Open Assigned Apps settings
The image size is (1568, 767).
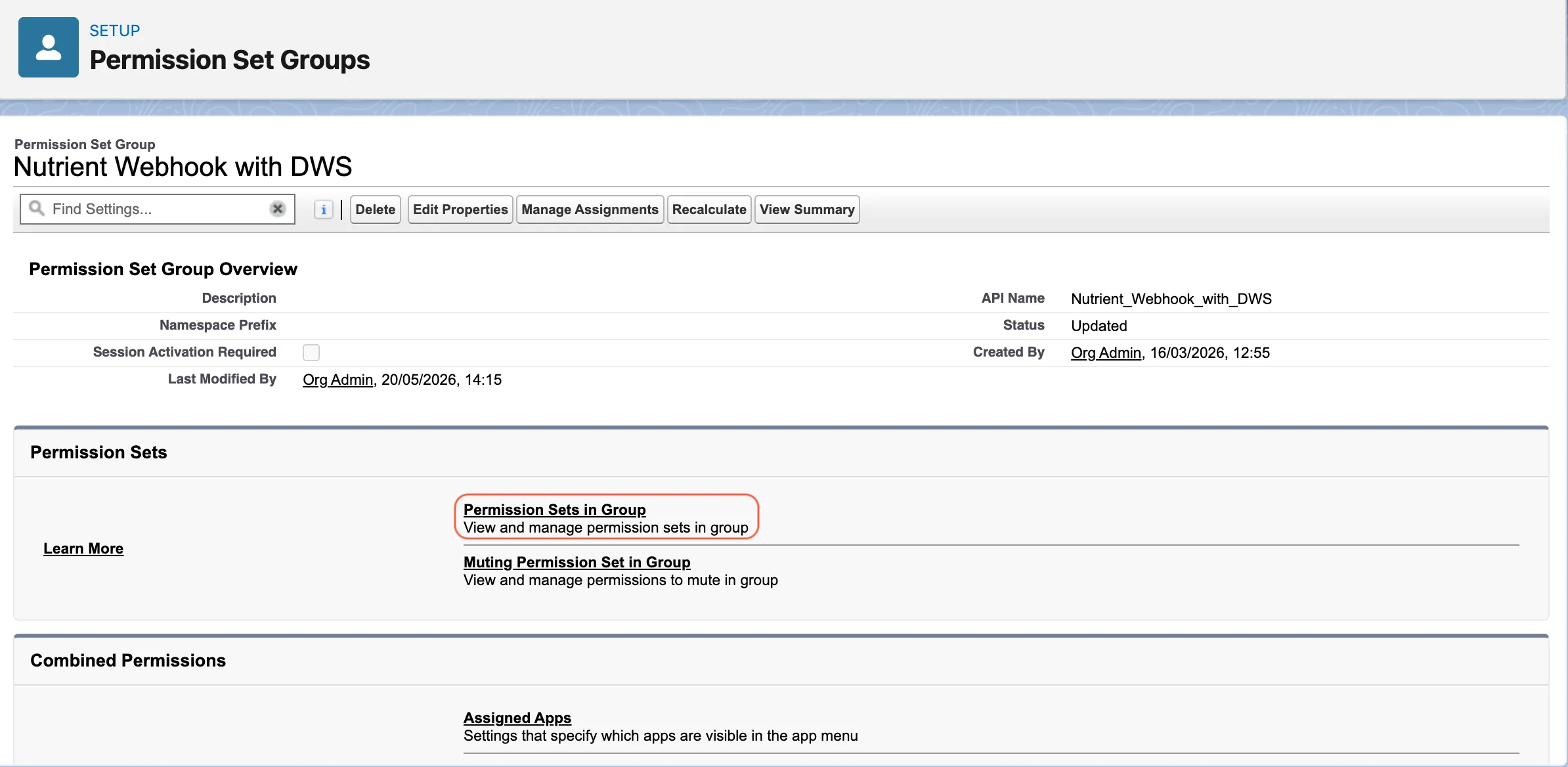517,718
